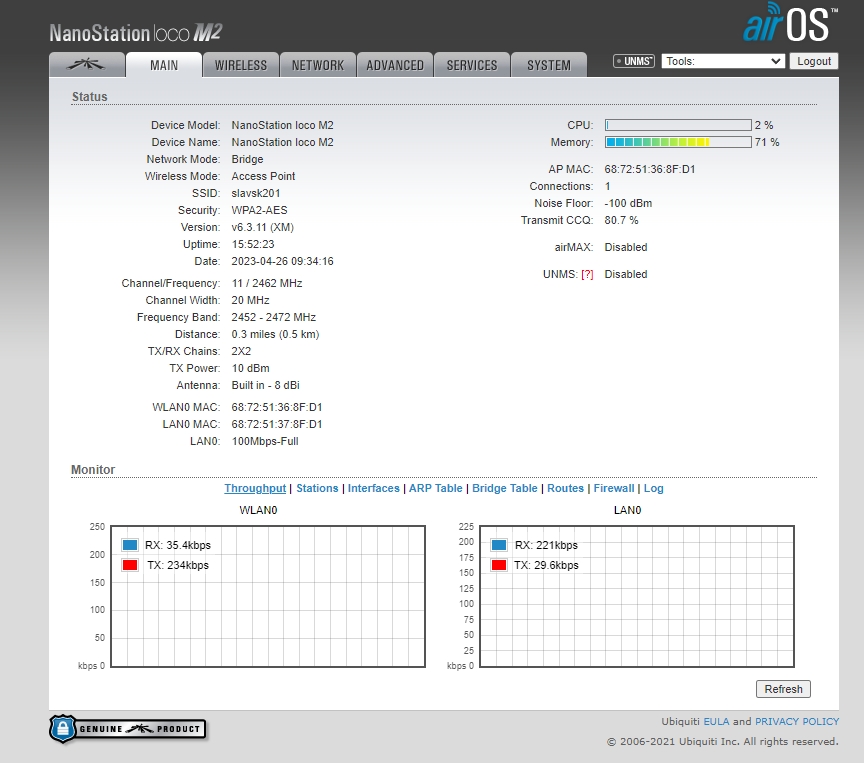
Task: Click the SSID value slavsk201
Action: pos(256,193)
